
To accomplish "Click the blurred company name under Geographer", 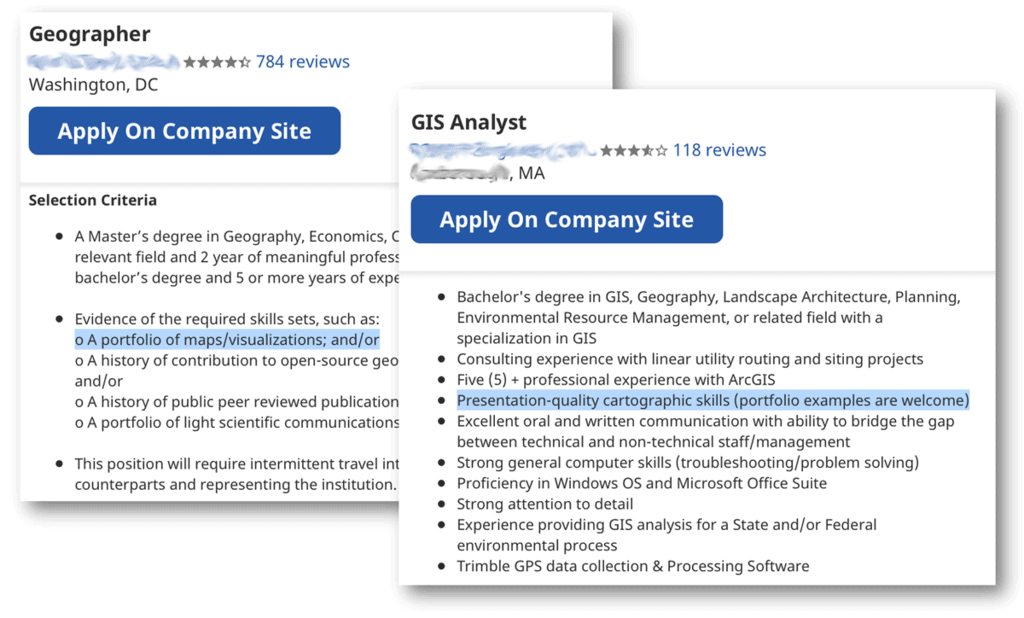I will click(x=104, y=62).
